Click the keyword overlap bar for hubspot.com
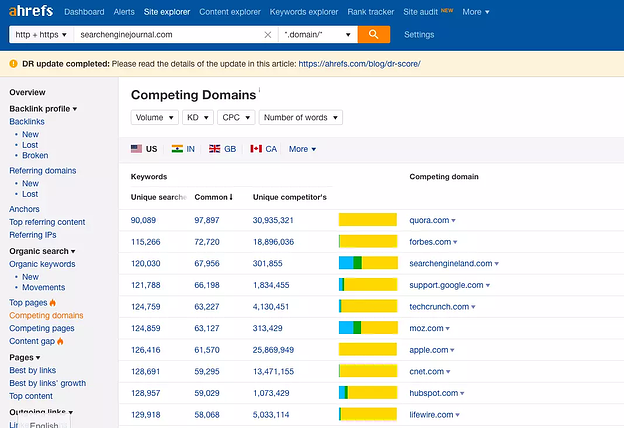The width and height of the screenshot is (624, 428). pyautogui.click(x=368, y=393)
